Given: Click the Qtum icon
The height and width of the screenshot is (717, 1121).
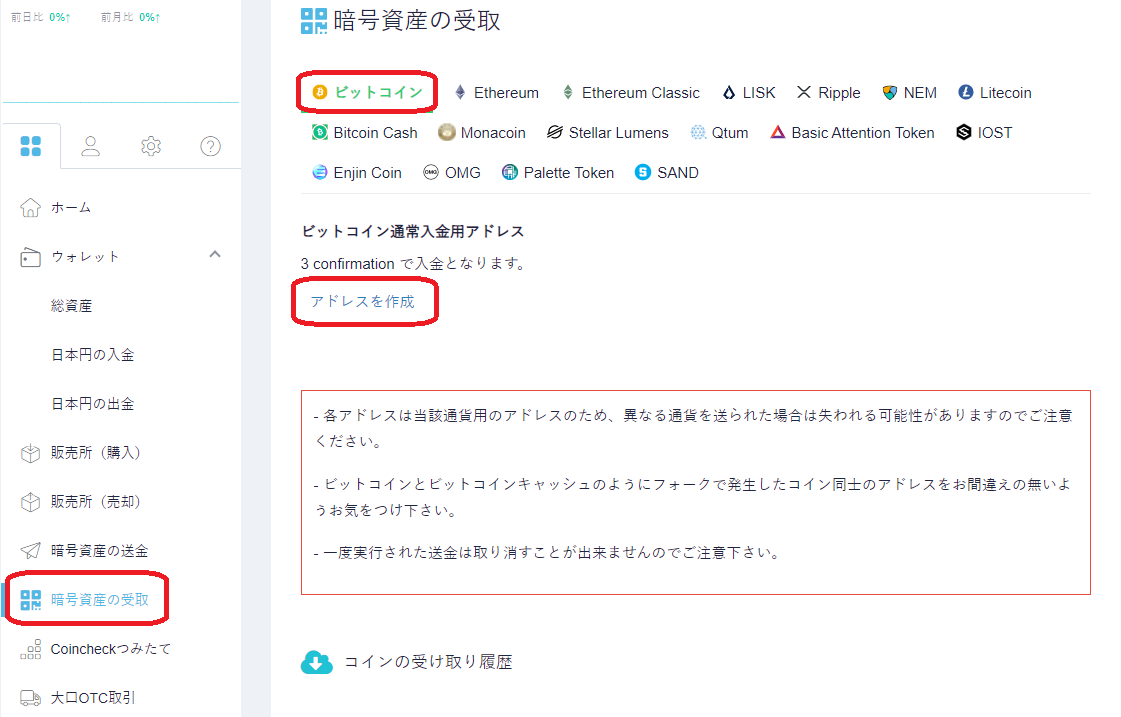Looking at the screenshot, I should (698, 132).
